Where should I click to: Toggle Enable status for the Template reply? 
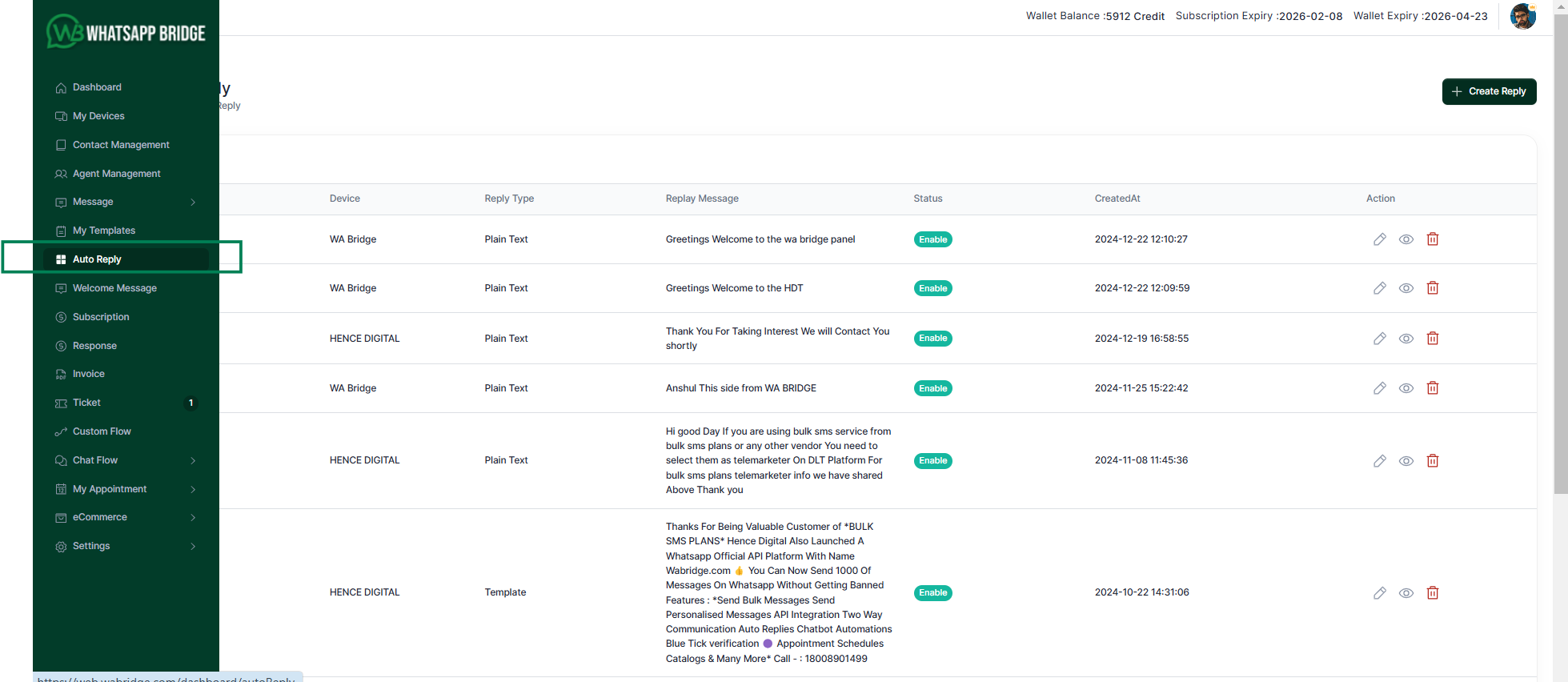[x=933, y=593]
